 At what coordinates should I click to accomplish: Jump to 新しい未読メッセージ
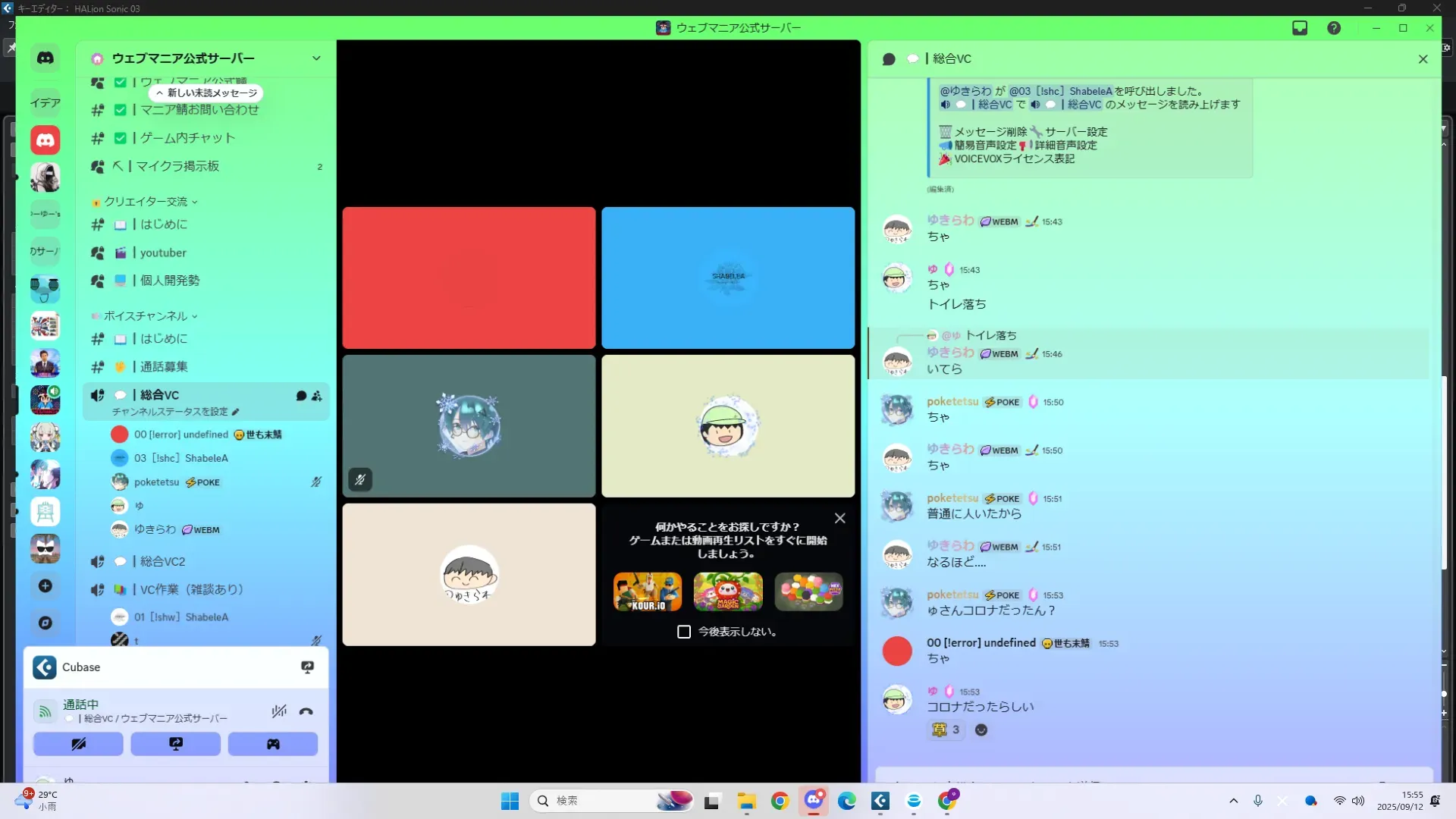point(206,93)
